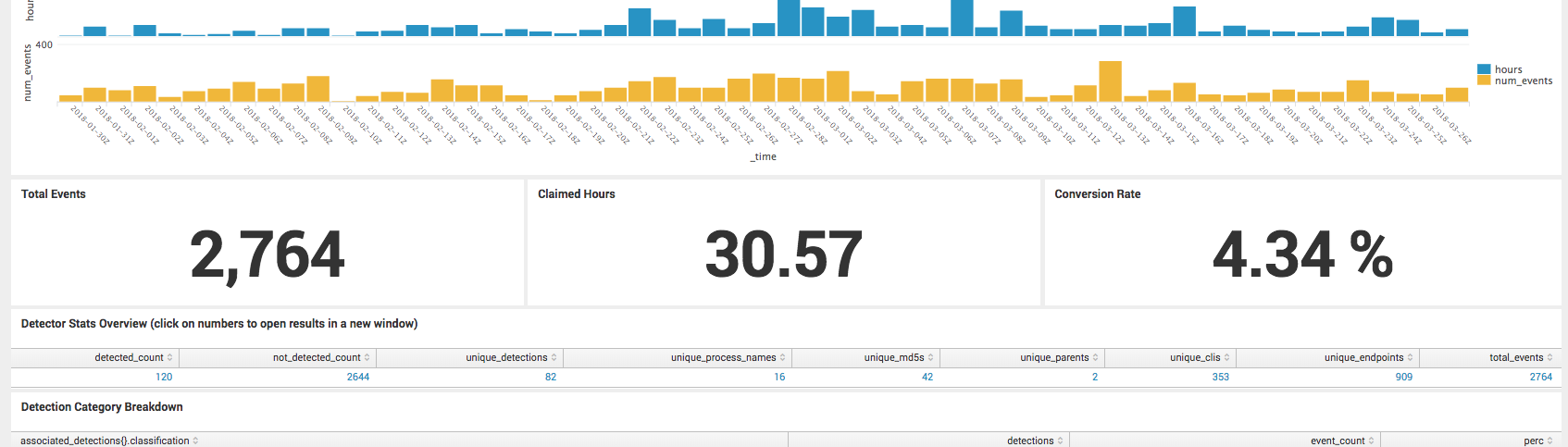Click sort icon next to detected_count header

(170, 358)
